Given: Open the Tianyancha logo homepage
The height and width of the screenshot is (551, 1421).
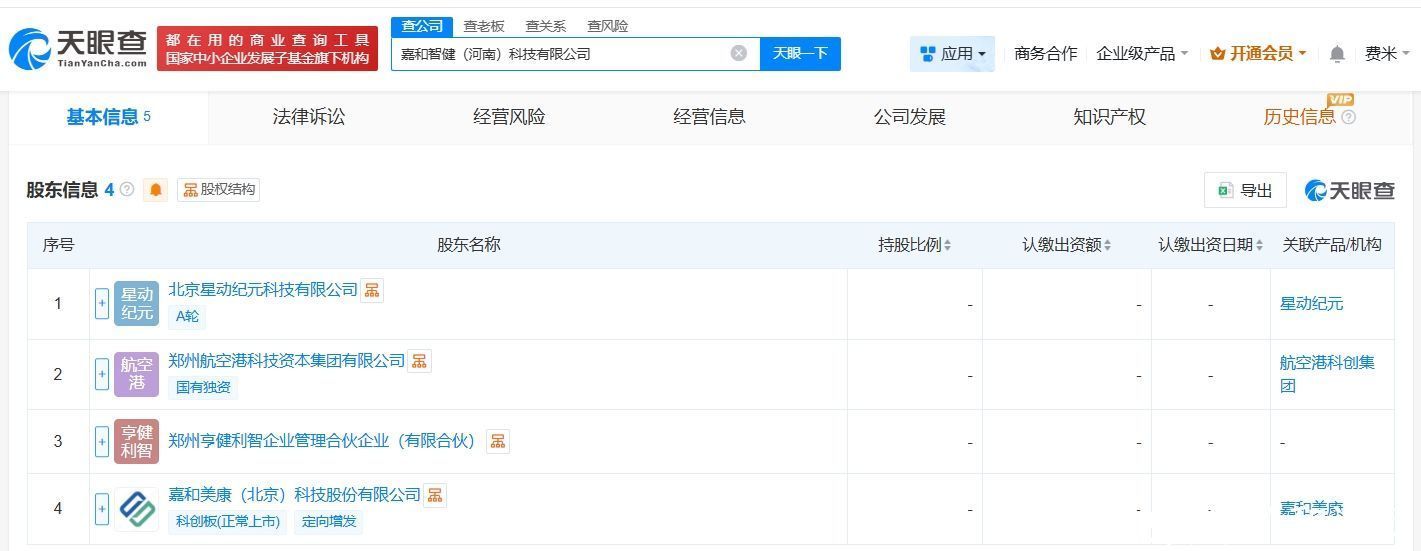Looking at the screenshot, I should 77,47.
